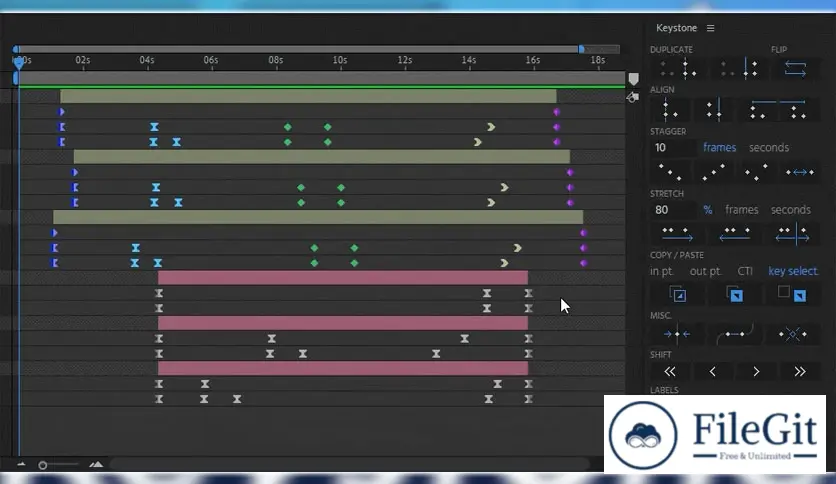The image size is (836, 484).
Task: Click the 14s mark on time ruler
Action: point(469,60)
